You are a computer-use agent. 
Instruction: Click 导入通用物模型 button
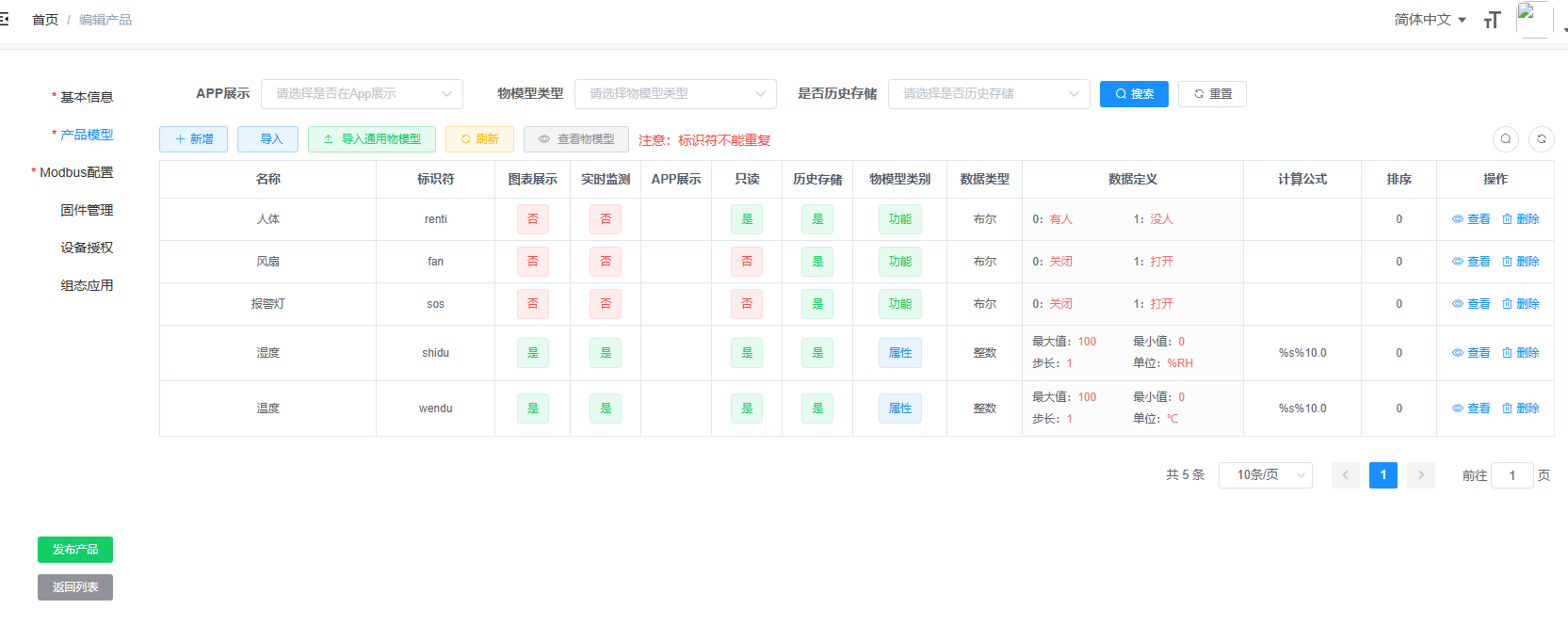[371, 139]
